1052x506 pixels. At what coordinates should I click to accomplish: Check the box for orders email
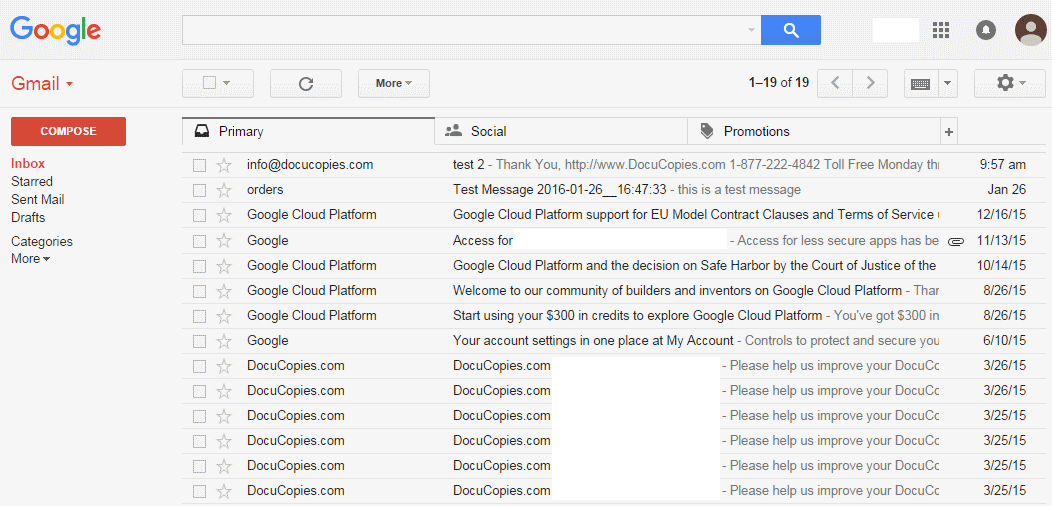pyautogui.click(x=200, y=190)
